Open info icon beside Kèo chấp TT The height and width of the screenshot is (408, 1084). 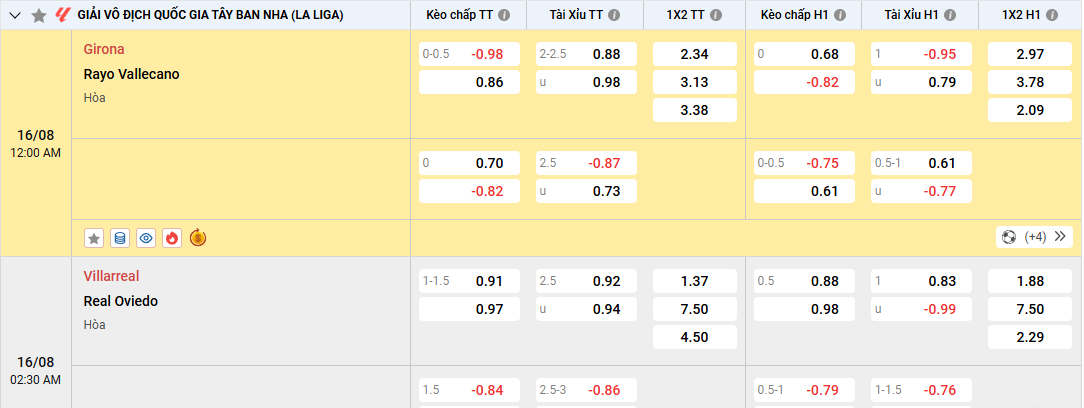pos(504,15)
